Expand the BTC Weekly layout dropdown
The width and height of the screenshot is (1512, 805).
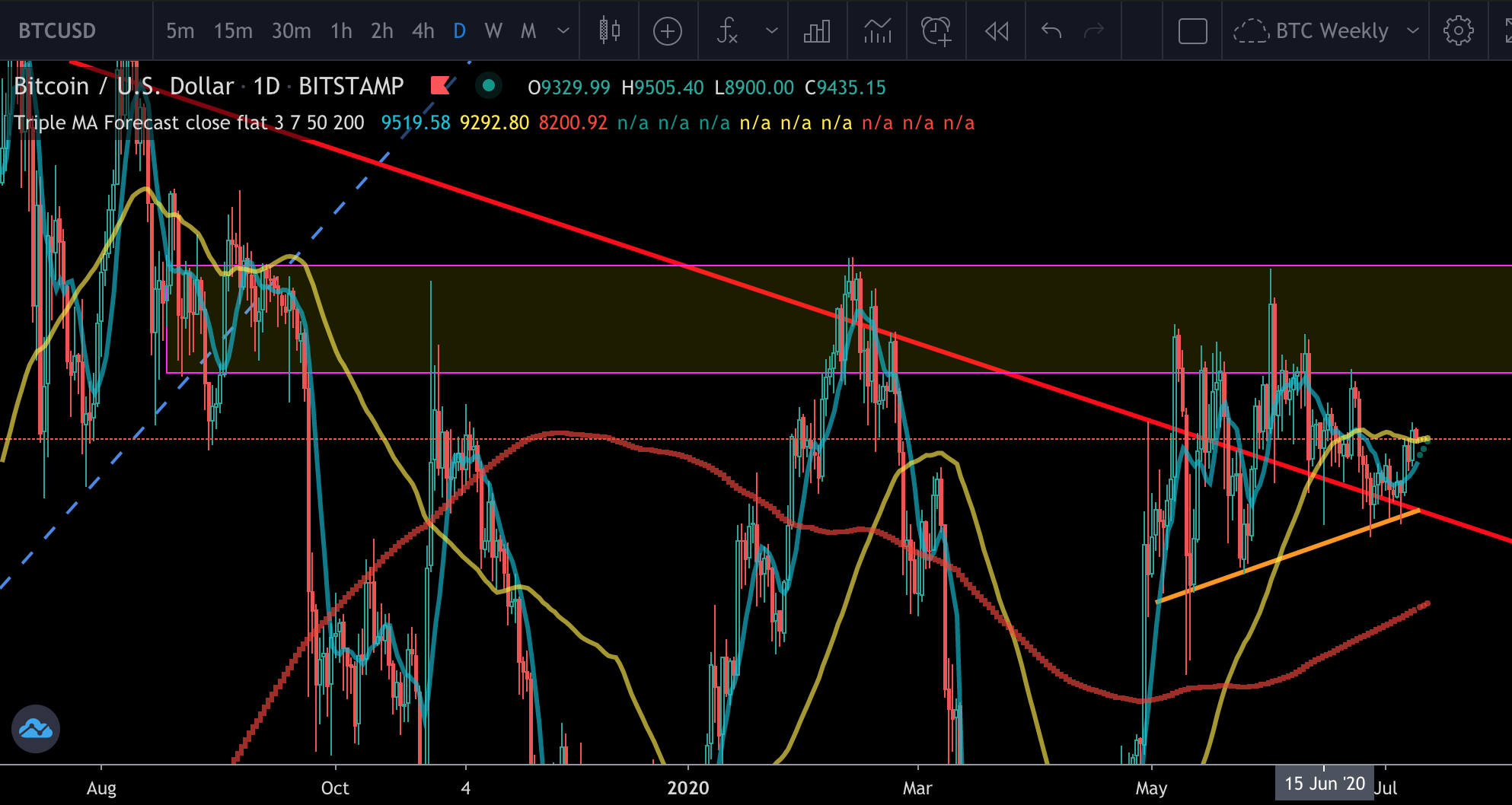(1413, 31)
